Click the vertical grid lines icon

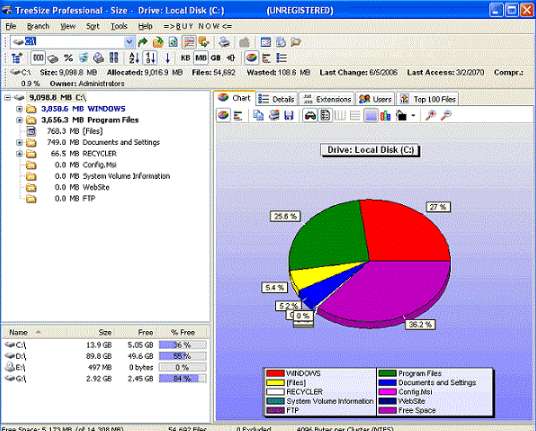340,116
